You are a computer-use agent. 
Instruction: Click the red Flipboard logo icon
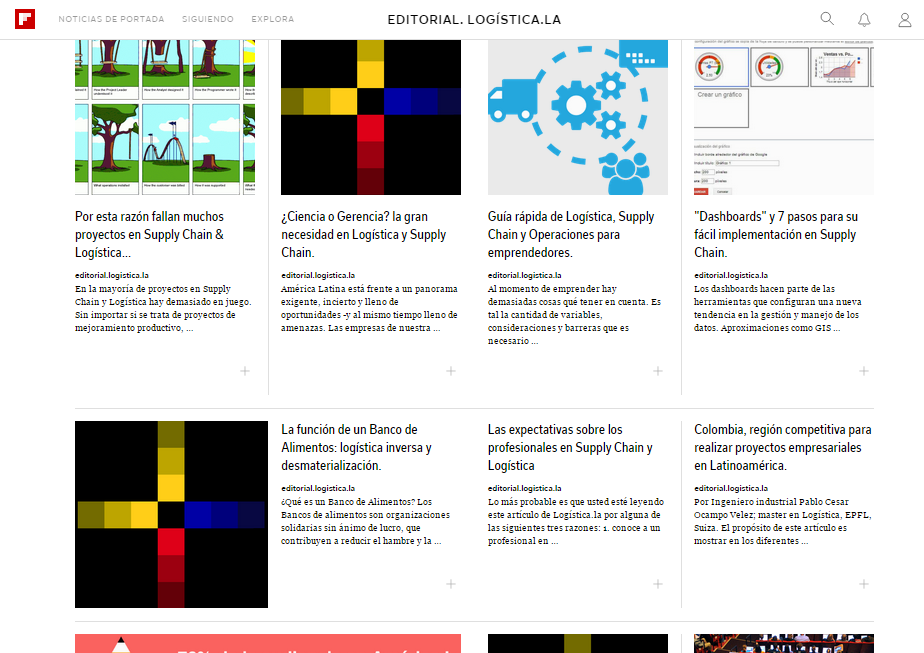(x=25, y=19)
